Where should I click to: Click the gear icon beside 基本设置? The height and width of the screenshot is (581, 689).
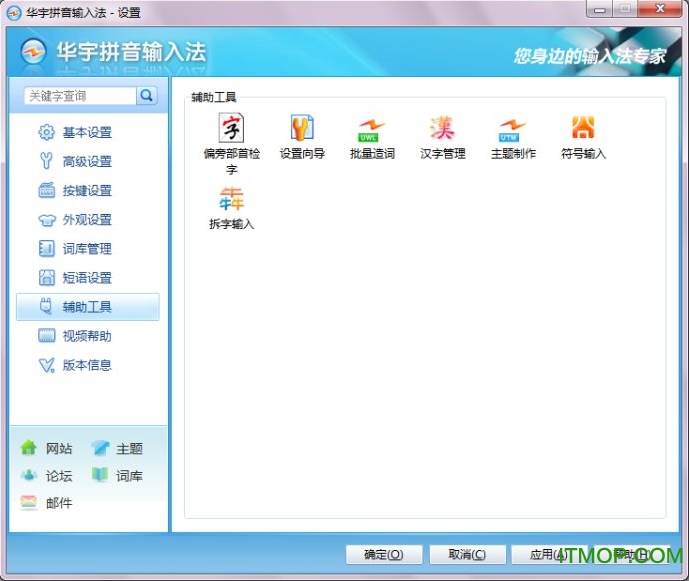click(x=47, y=132)
